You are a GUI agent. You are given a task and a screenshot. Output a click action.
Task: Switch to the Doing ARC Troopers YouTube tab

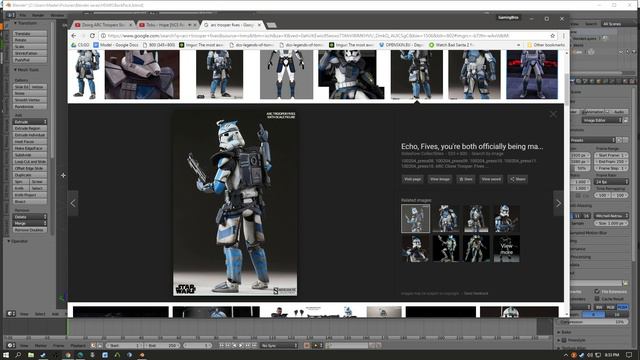pos(103,25)
